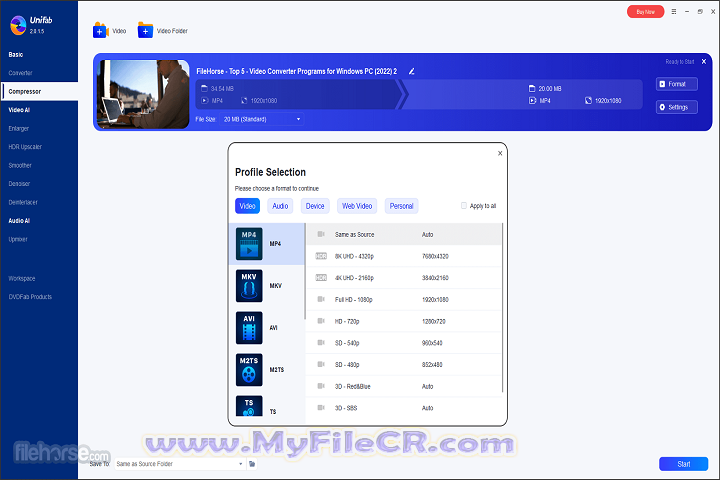Click the Add Video Folder icon

coord(145,30)
